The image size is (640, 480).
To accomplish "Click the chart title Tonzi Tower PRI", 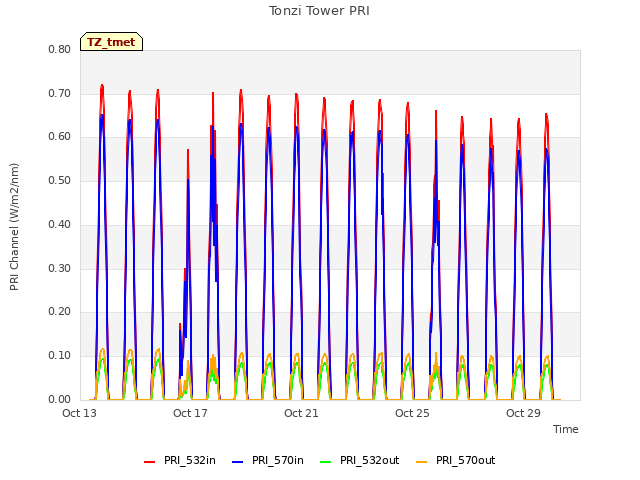I will click(319, 11).
